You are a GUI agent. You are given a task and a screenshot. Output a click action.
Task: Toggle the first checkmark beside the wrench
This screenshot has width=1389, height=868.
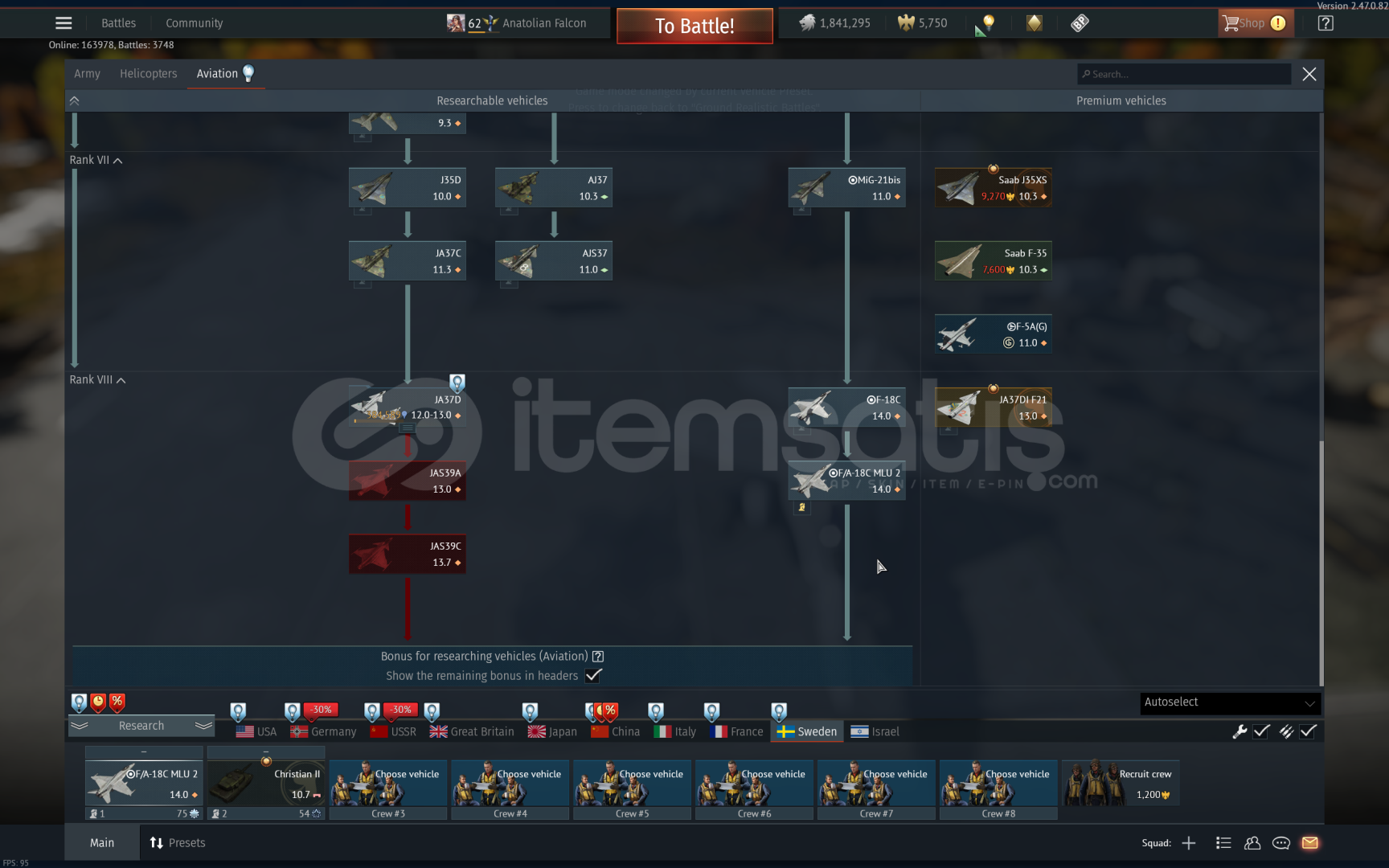coord(1261,731)
